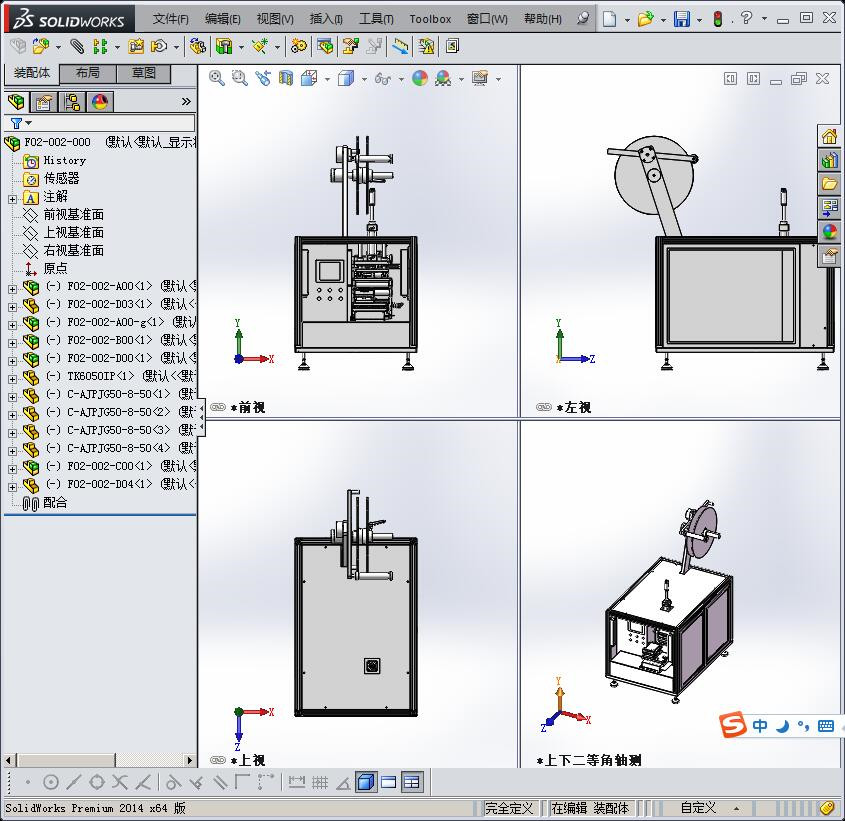Open the 工具(T) menu
Screen dimensions: 845x821
[376, 19]
